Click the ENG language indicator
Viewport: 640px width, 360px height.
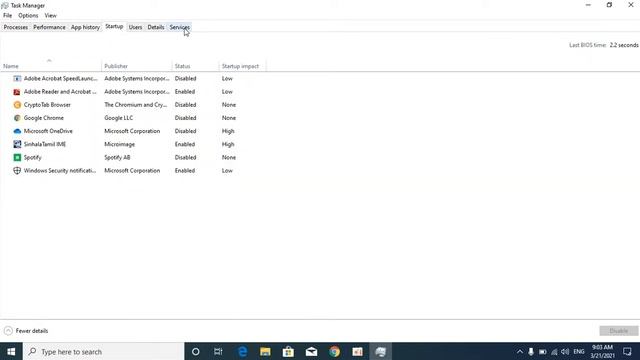click(x=579, y=351)
